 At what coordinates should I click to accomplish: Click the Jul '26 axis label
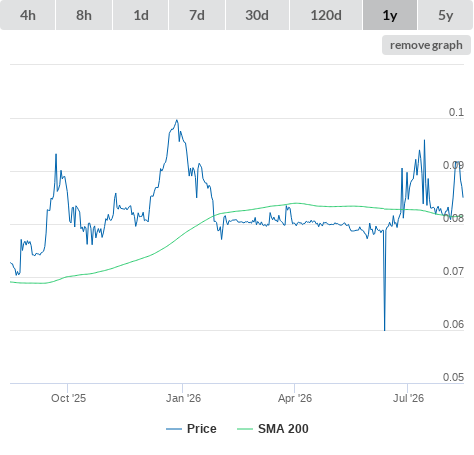[408, 398]
